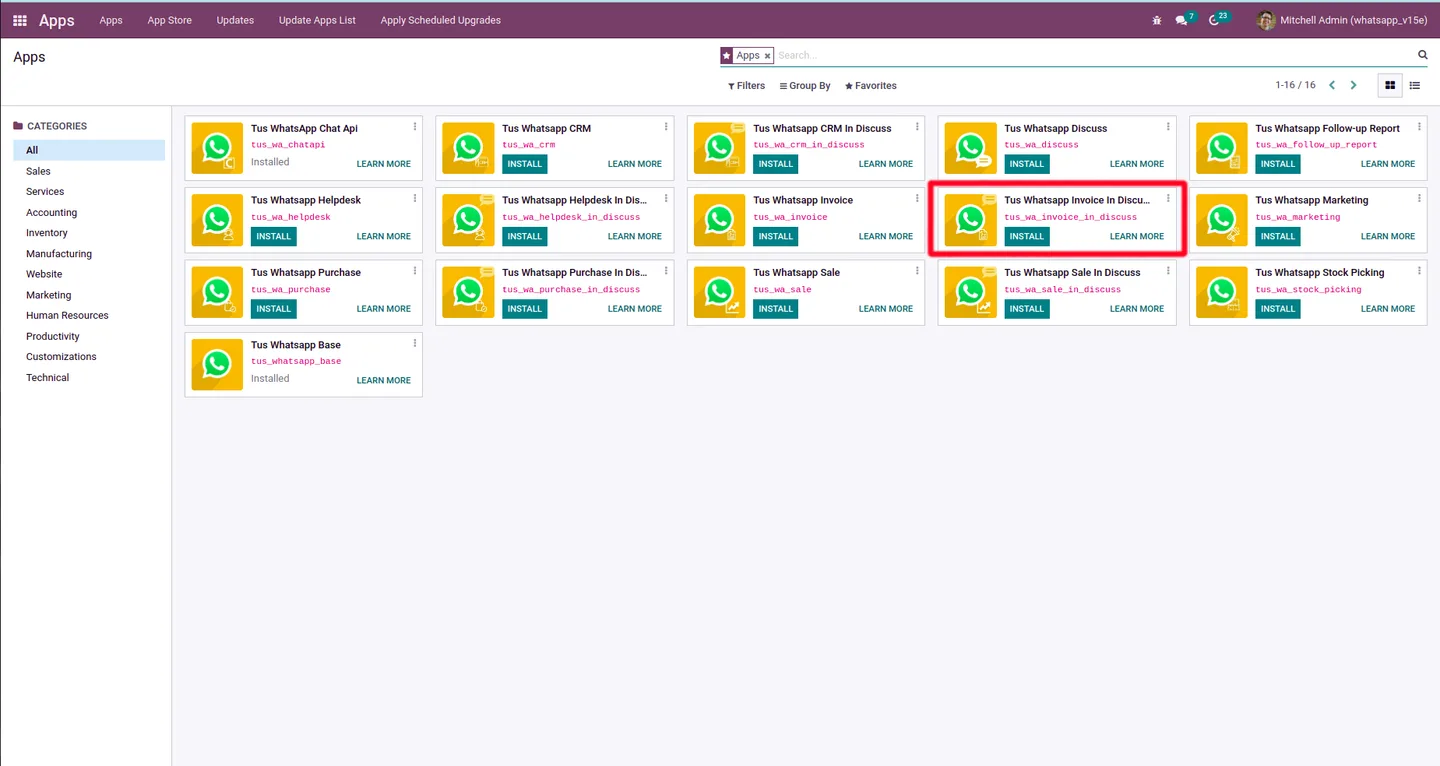Image resolution: width=1440 pixels, height=766 pixels.
Task: Go to the next page arrow
Action: [x=1354, y=86]
